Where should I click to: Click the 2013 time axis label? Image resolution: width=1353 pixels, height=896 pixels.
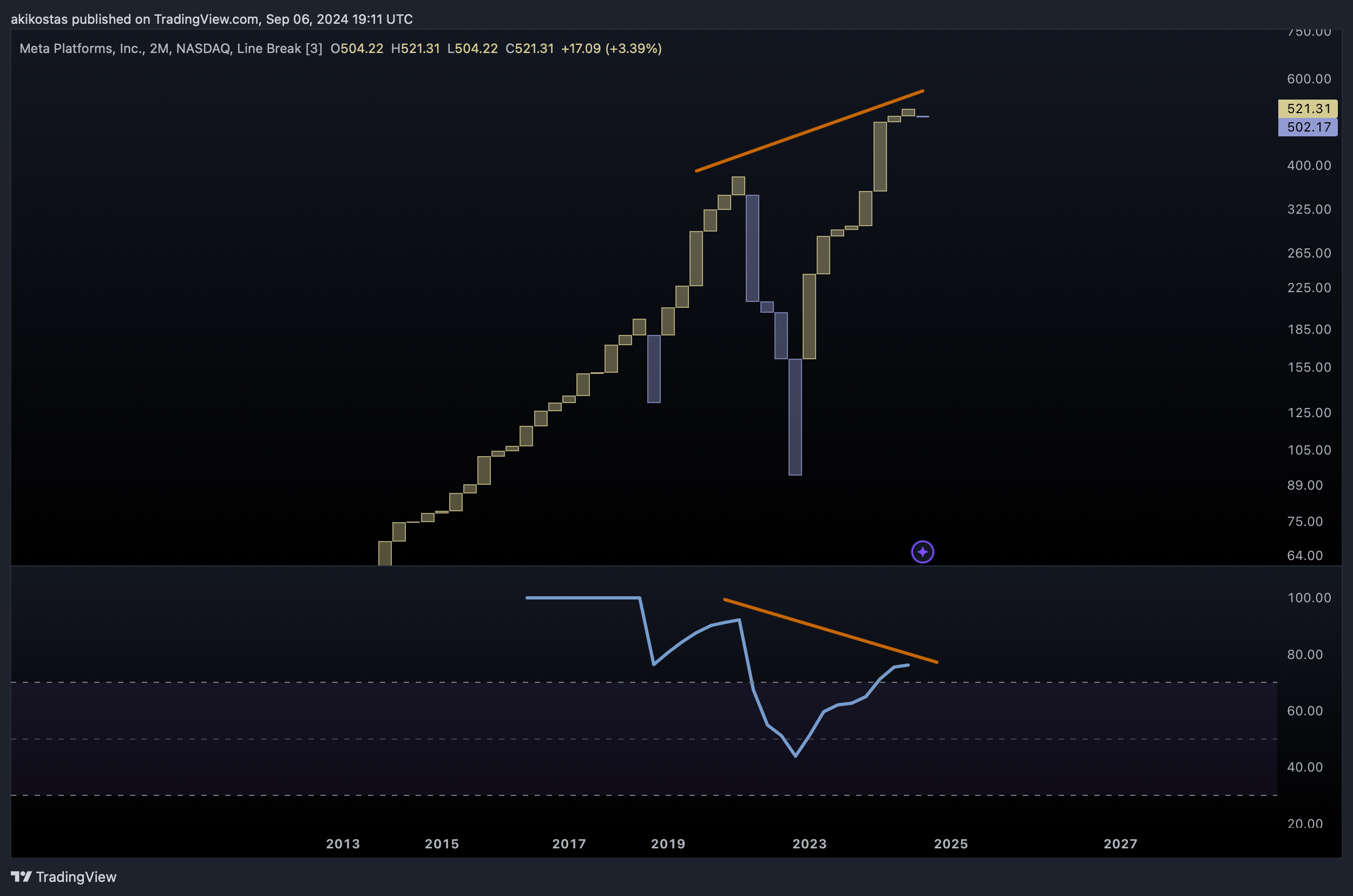343,844
